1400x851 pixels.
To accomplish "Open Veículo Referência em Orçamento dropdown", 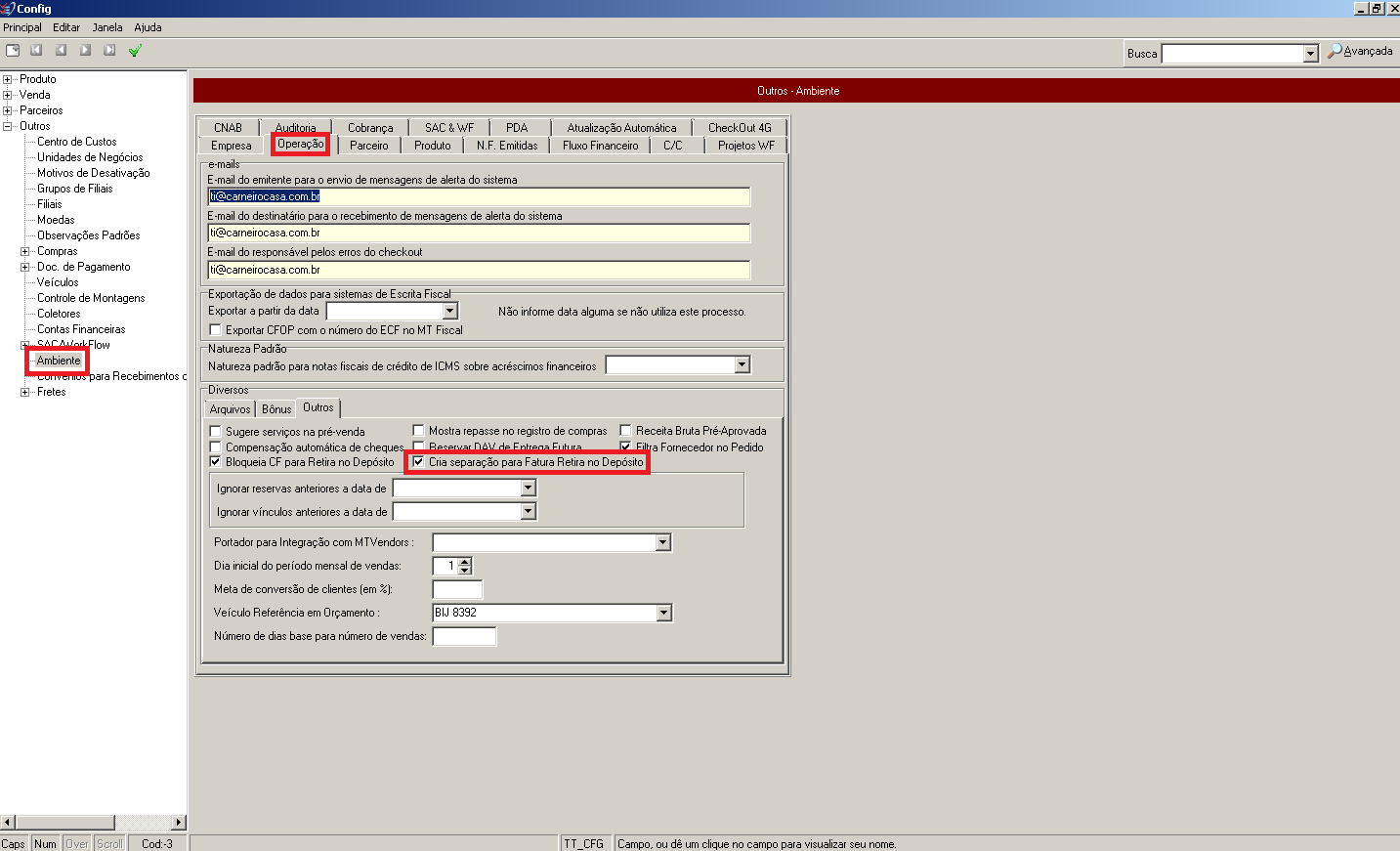I will (663, 613).
